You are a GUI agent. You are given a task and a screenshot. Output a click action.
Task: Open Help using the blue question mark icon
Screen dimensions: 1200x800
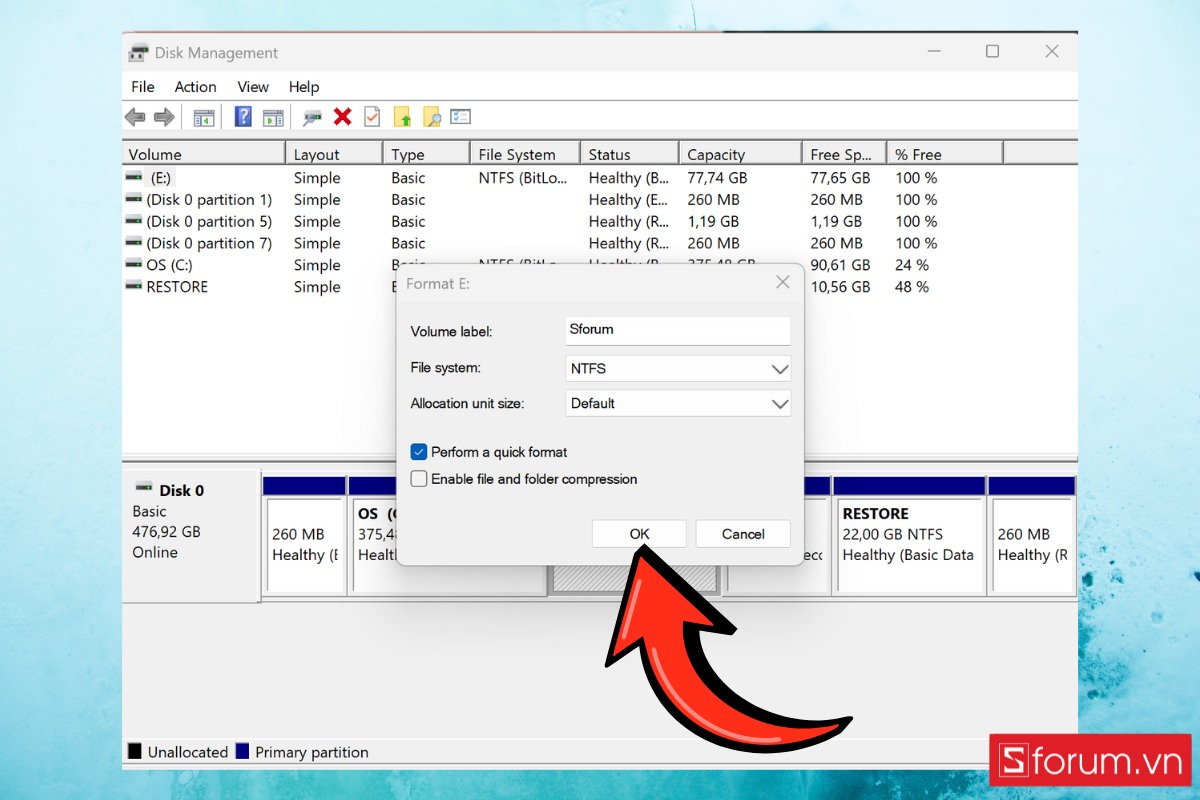242,116
